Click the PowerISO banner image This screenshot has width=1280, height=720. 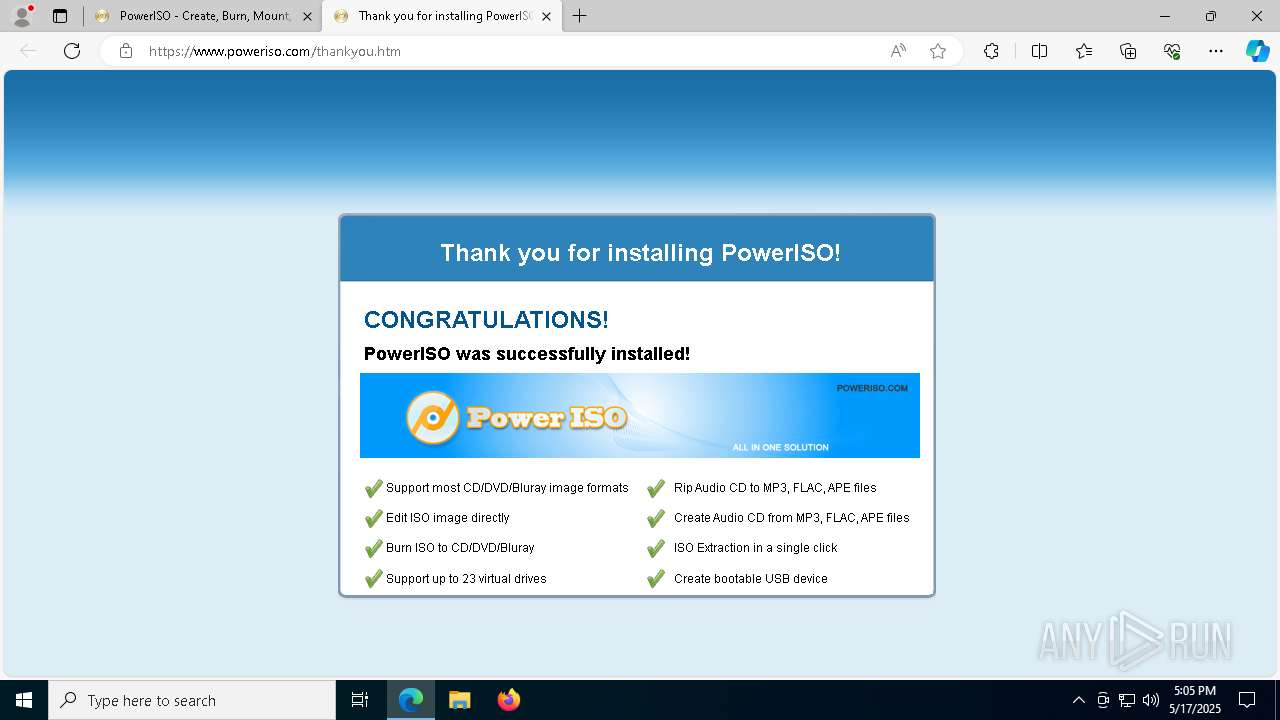[640, 415]
